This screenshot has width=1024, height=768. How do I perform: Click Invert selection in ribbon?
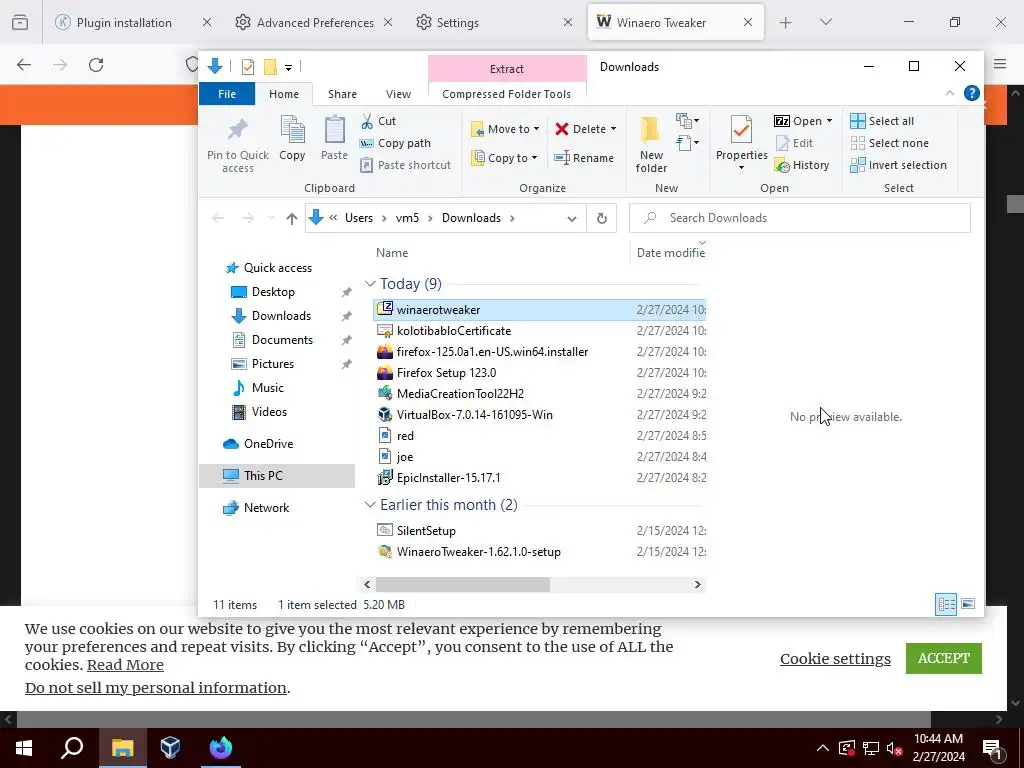coord(899,165)
